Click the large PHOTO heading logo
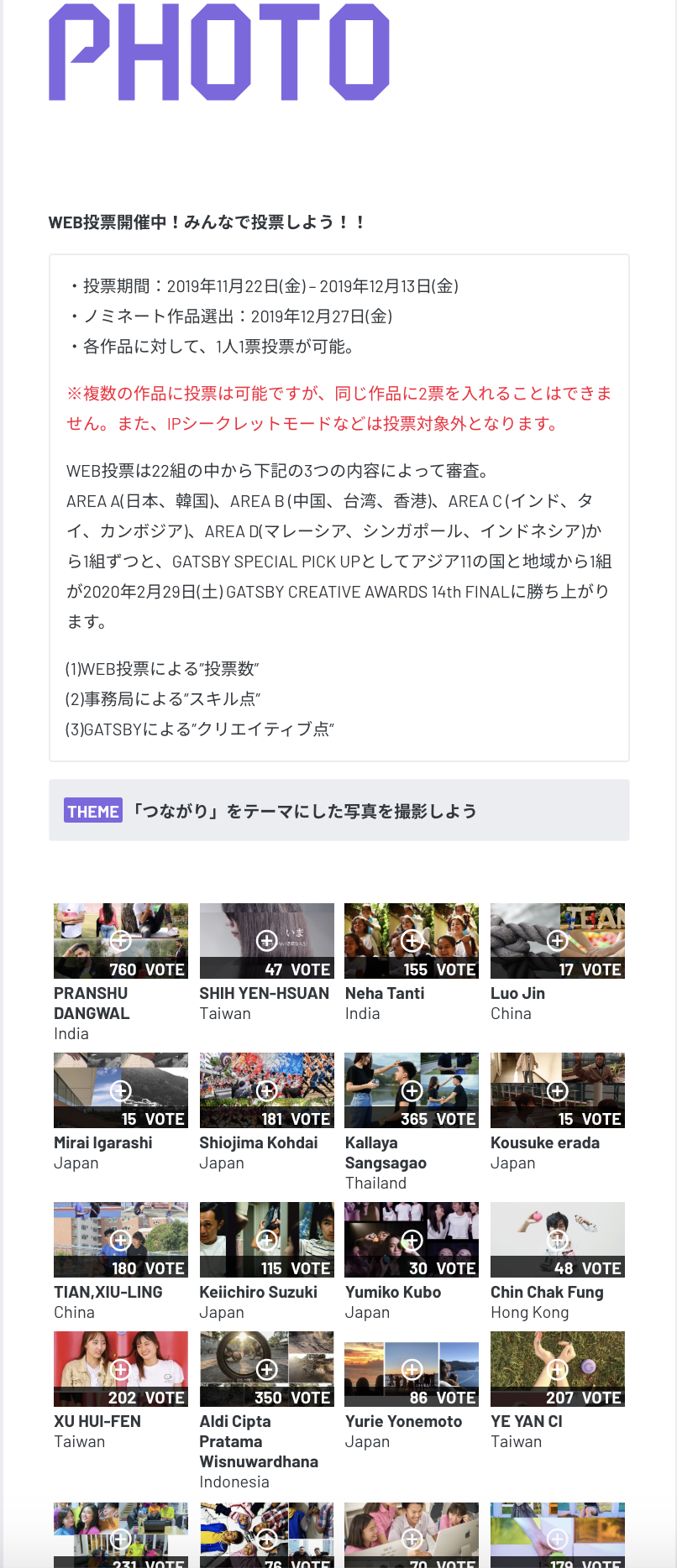Viewport: 677px width, 1568px height. tap(219, 52)
